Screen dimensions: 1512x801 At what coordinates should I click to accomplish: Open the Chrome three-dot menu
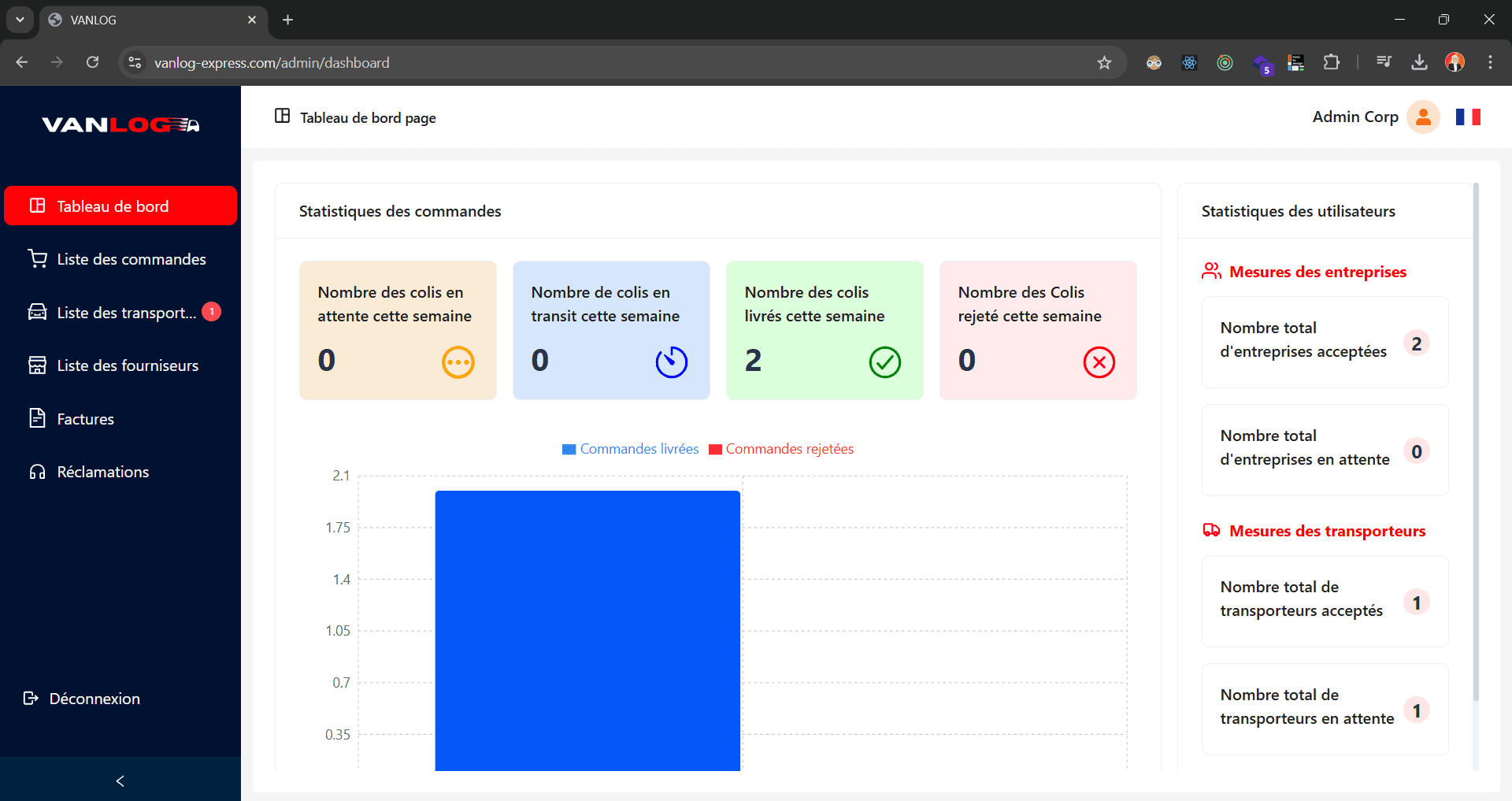click(x=1490, y=62)
